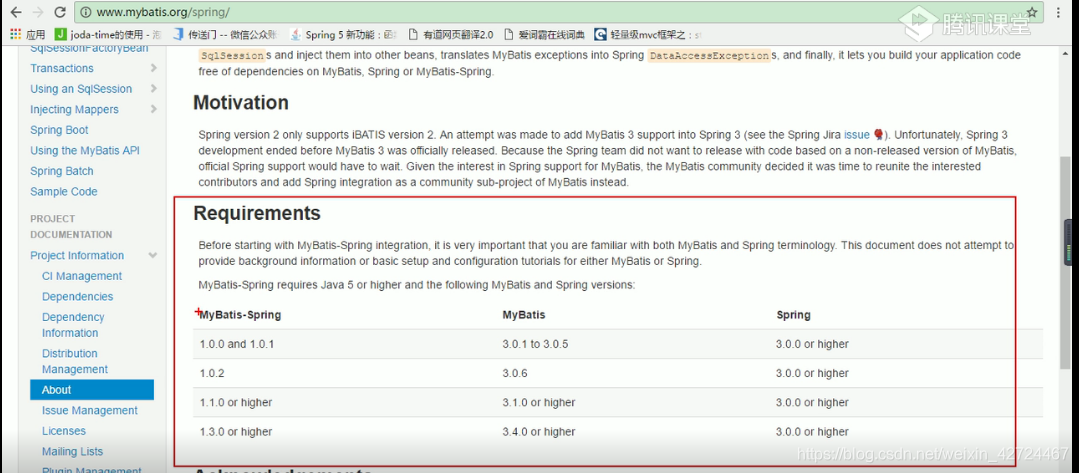Open the Apps bookmark shortcut
The height and width of the screenshot is (473, 1079).
click(28, 34)
